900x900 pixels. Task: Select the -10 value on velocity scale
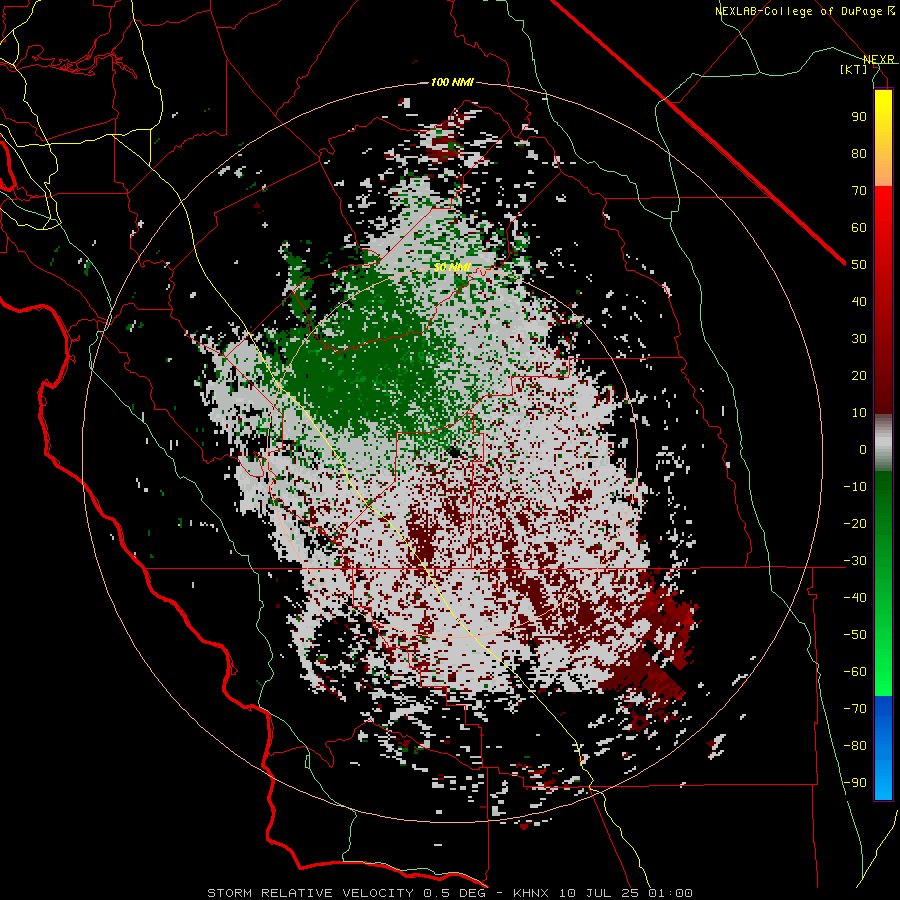855,487
